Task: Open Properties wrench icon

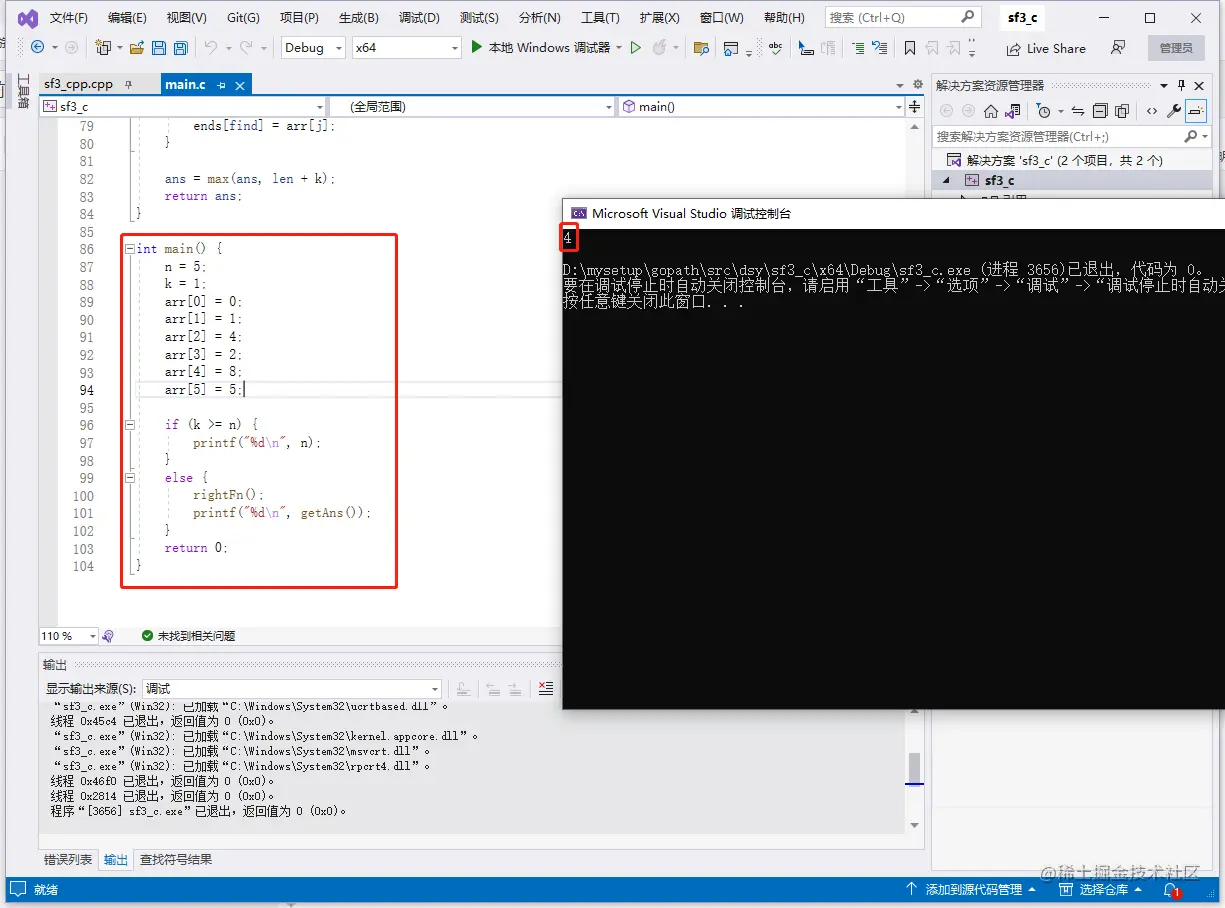Action: click(1174, 111)
